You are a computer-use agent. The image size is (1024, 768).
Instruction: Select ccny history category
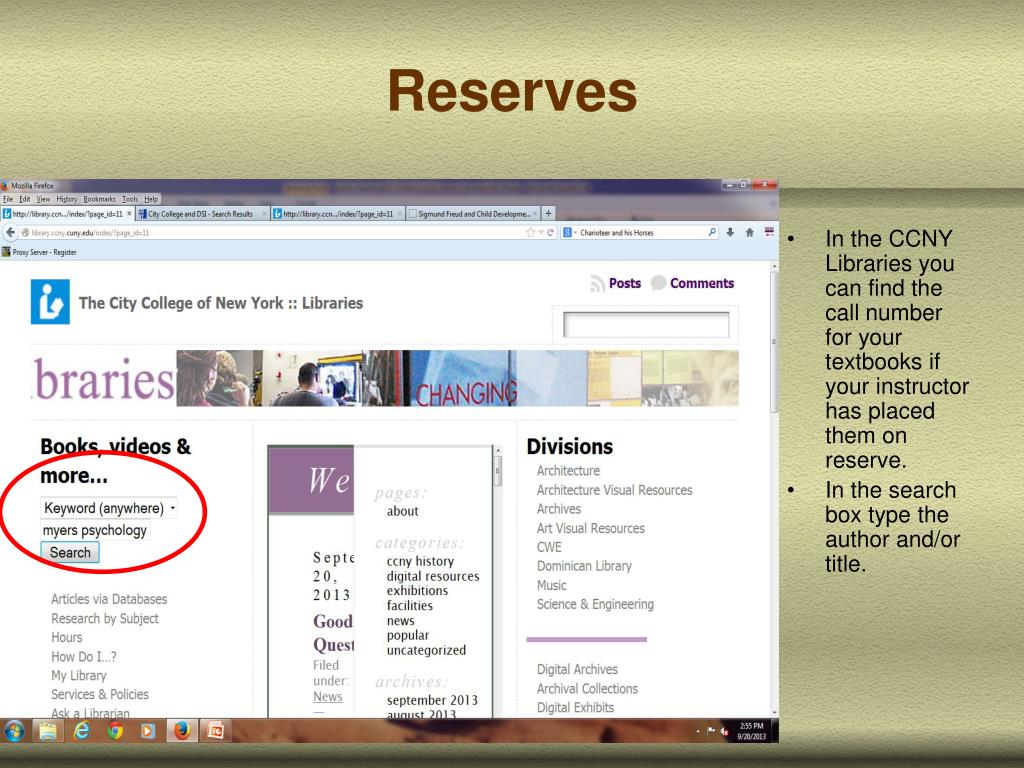(x=420, y=561)
